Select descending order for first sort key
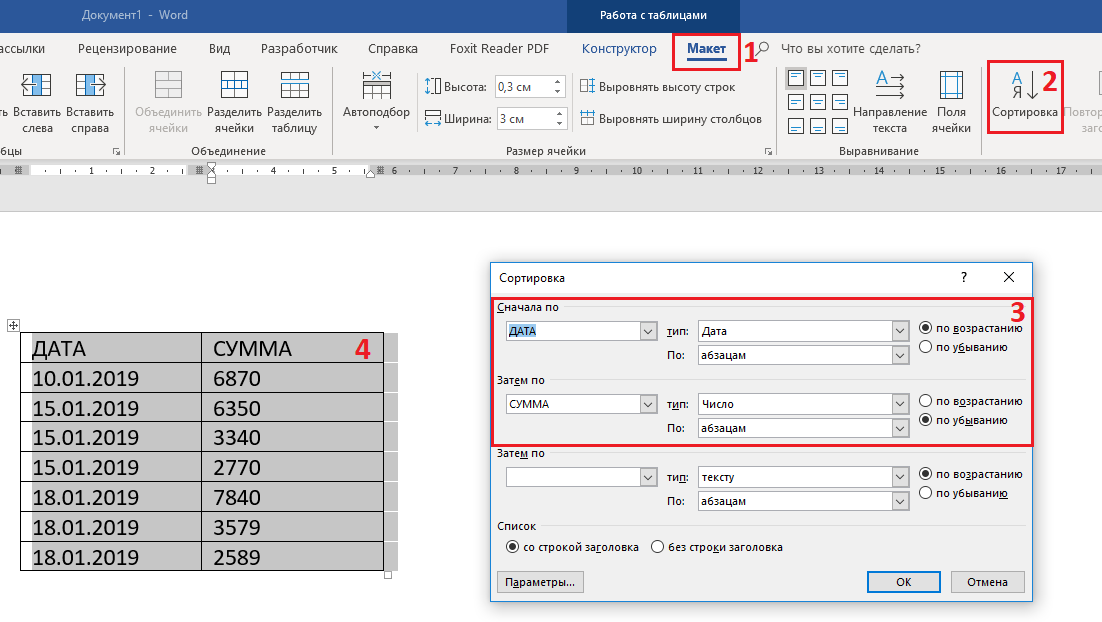Viewport: 1102px width, 622px height. 925,347
